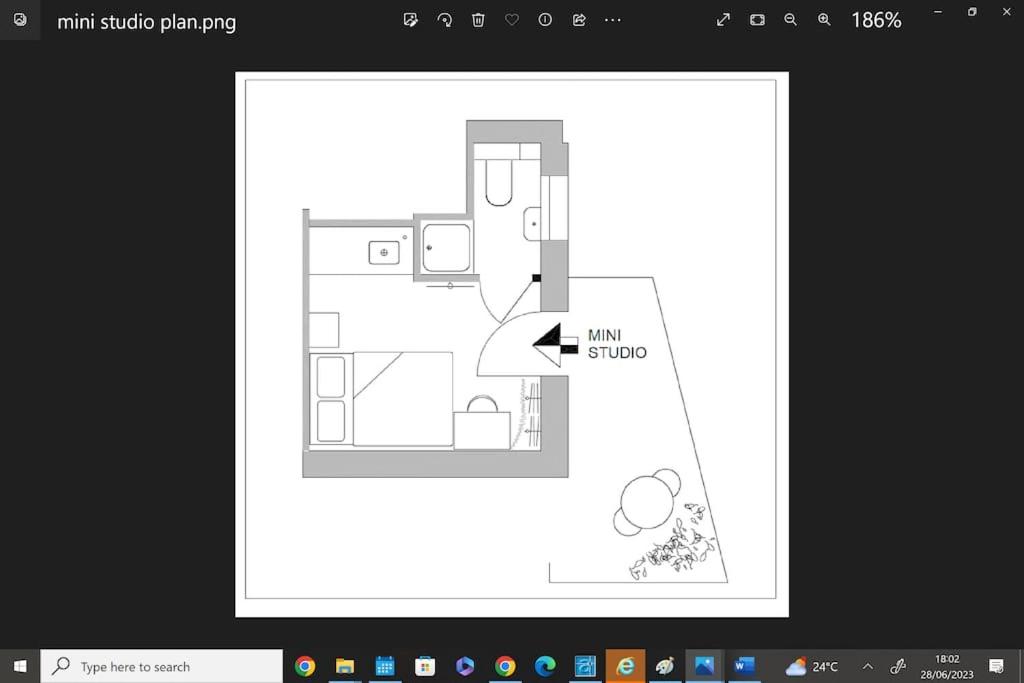Open the Share option
Viewport: 1024px width, 683px height.
click(x=579, y=20)
